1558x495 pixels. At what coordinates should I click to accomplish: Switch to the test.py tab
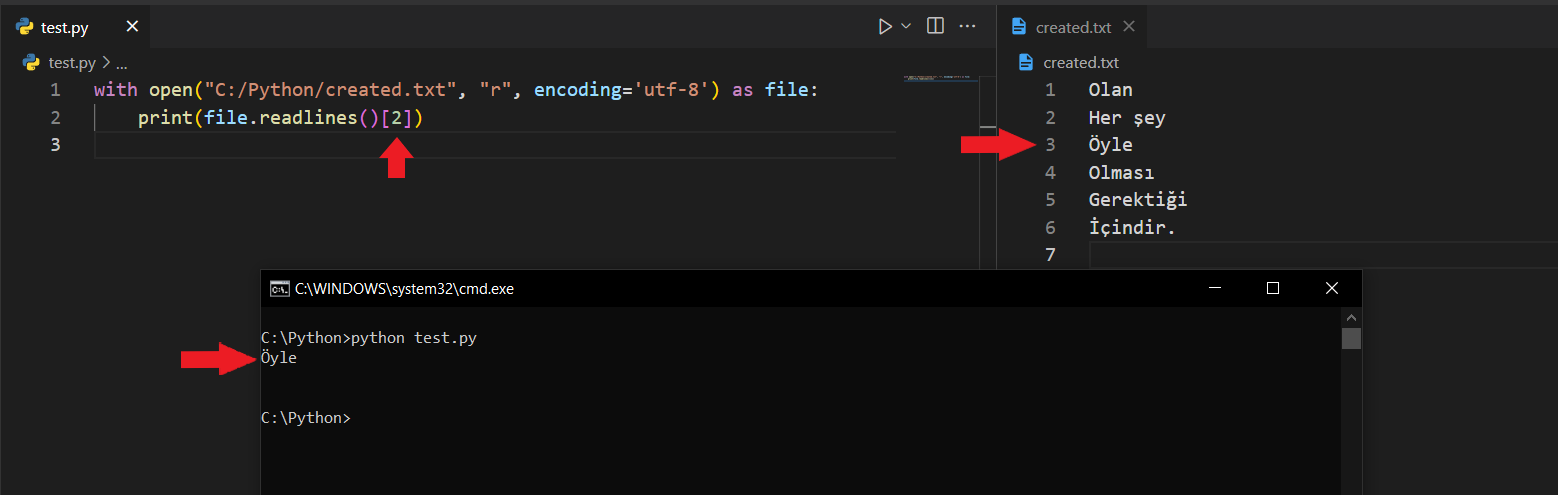click(64, 28)
